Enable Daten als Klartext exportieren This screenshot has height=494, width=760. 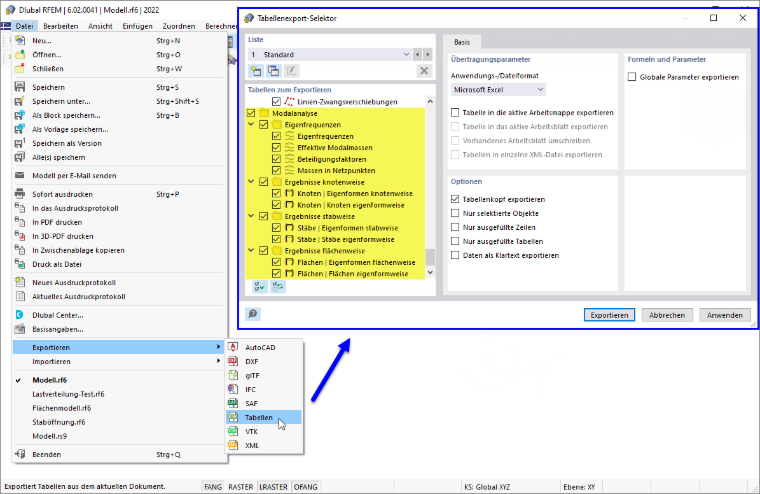pyautogui.click(x=455, y=255)
